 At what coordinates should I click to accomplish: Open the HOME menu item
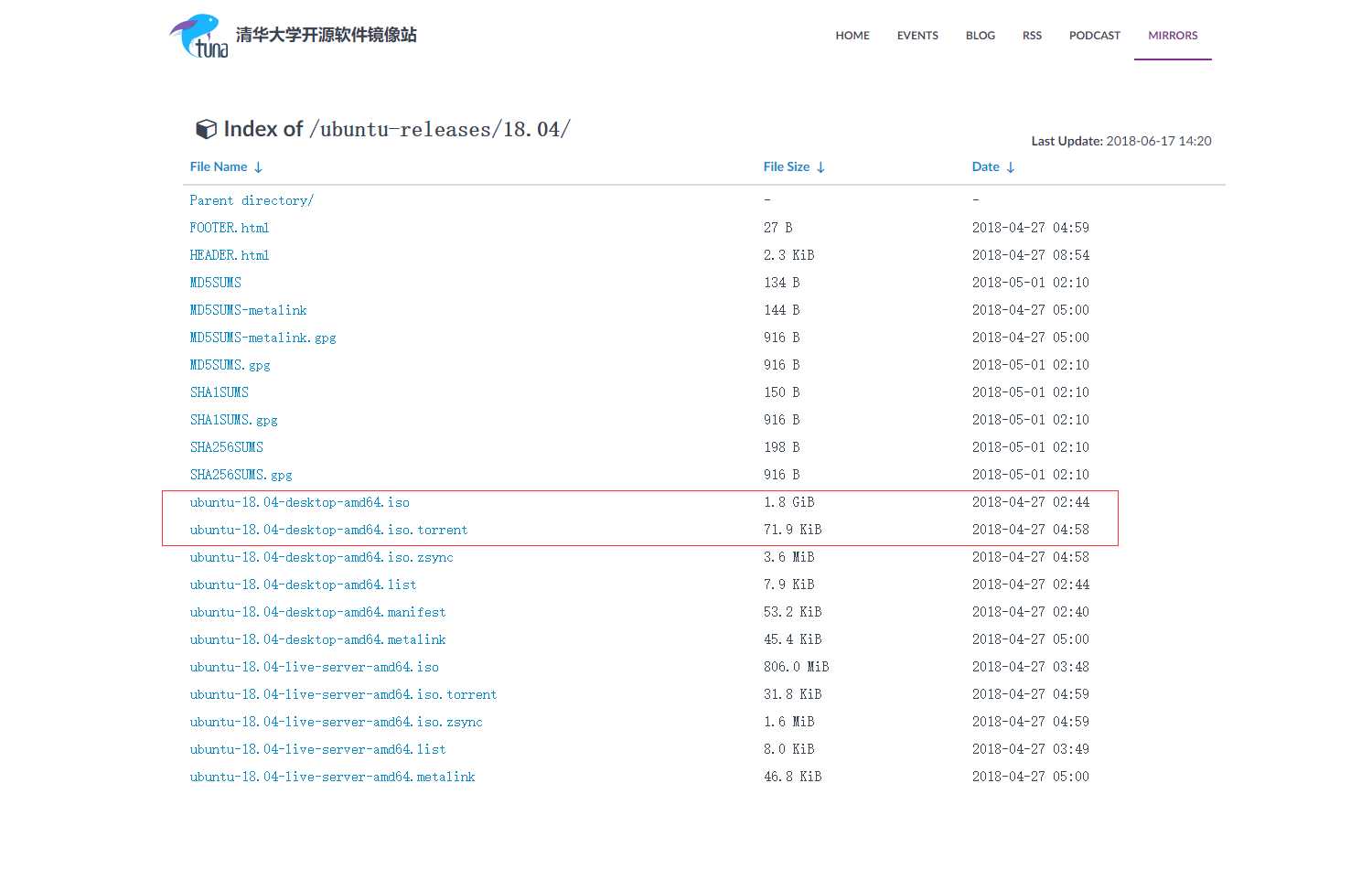[x=852, y=36]
